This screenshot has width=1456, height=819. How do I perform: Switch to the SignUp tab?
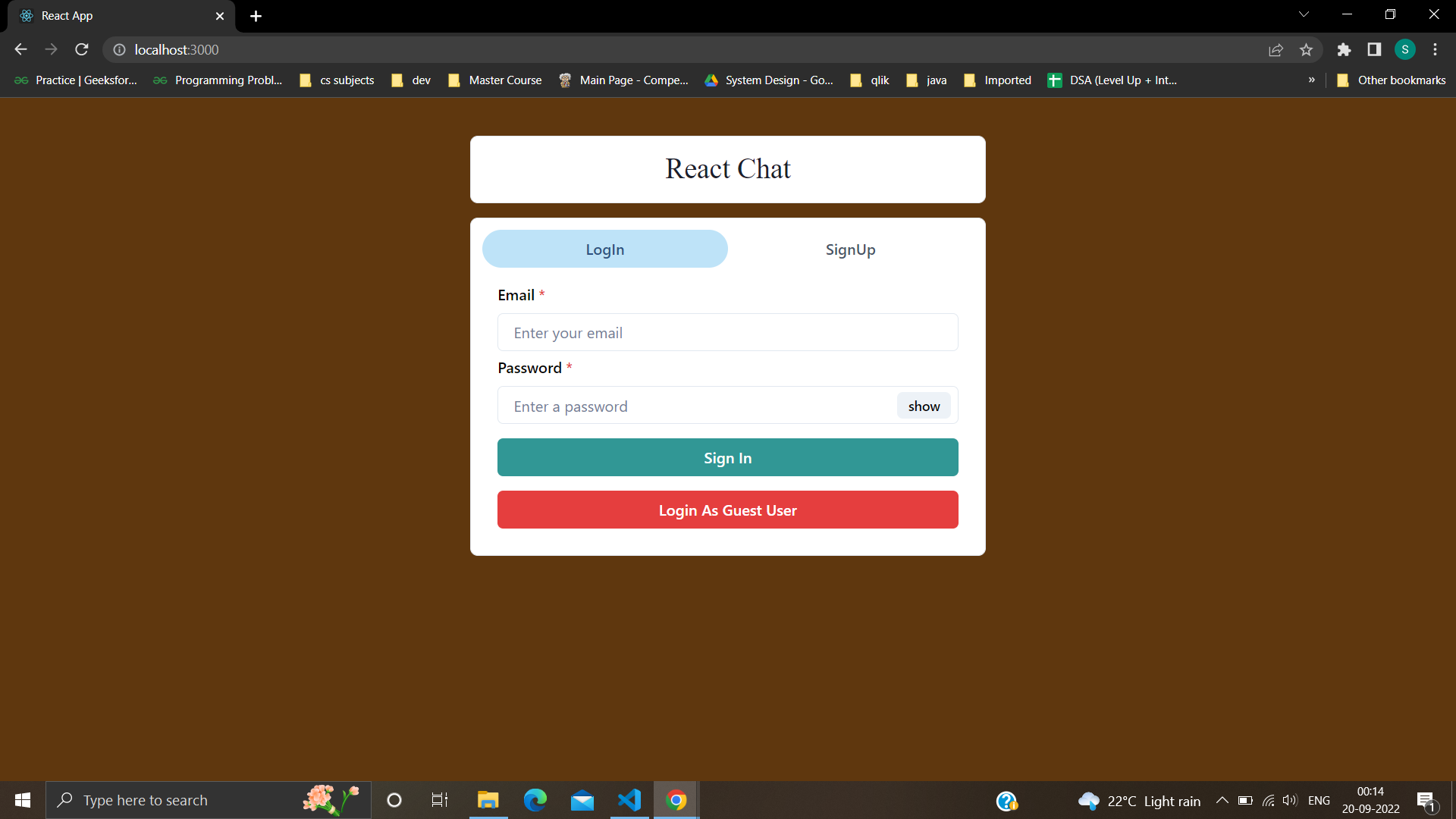(850, 249)
